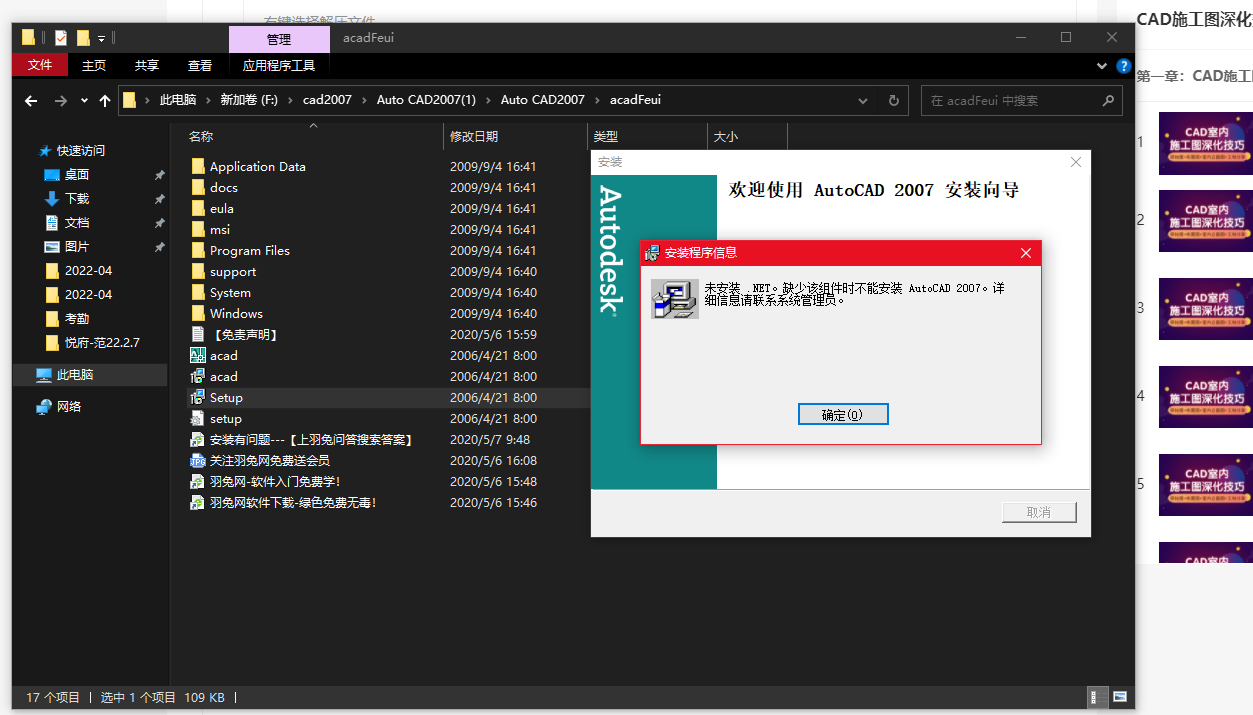Select 桌面 in quick access
Viewport: 1253px width, 715px height.
coord(77,175)
